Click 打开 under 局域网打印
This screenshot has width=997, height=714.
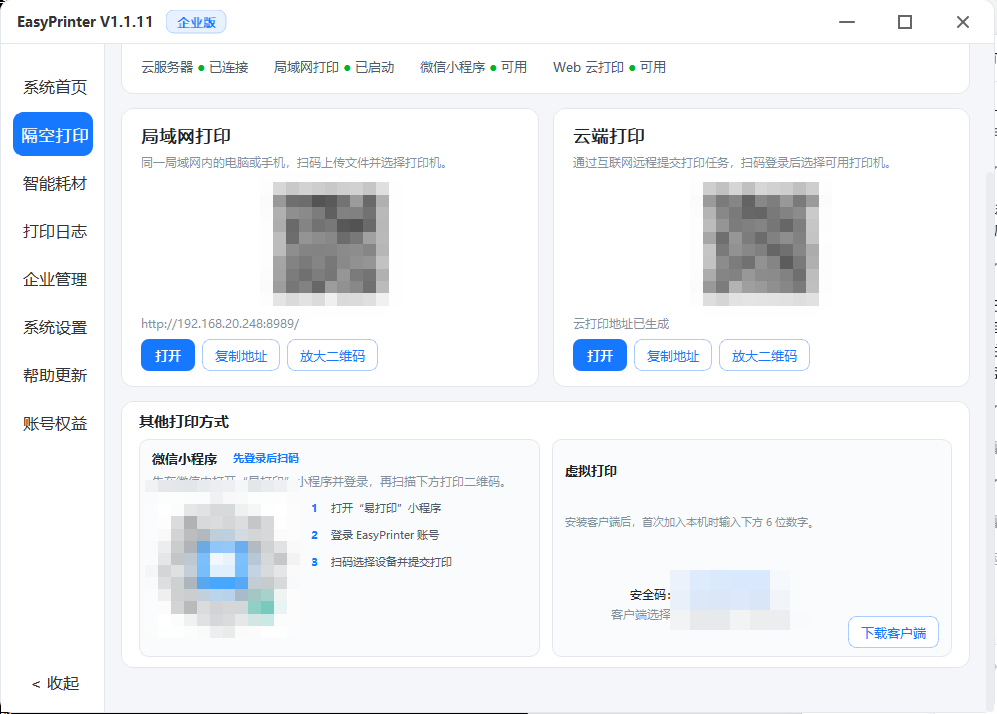[168, 355]
